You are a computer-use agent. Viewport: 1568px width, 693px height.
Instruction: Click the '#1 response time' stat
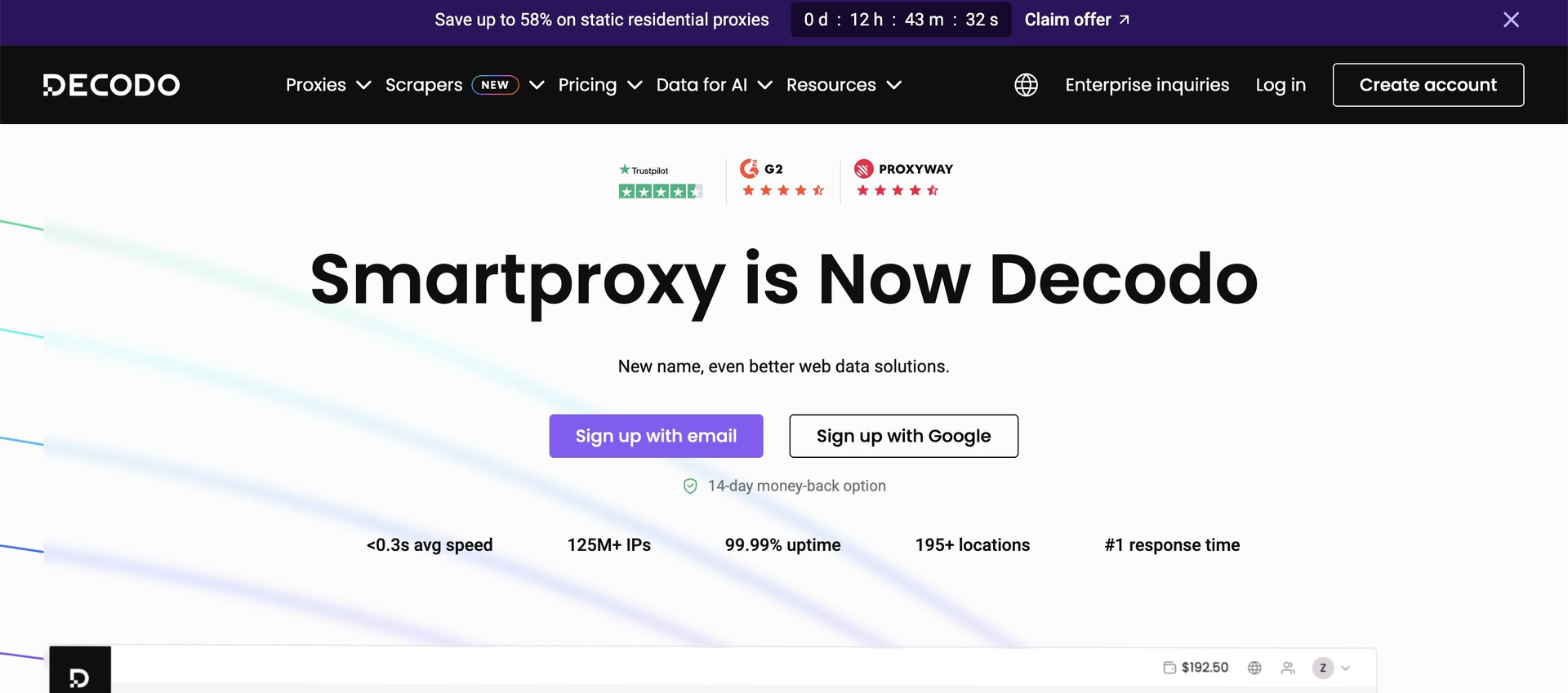[1172, 545]
